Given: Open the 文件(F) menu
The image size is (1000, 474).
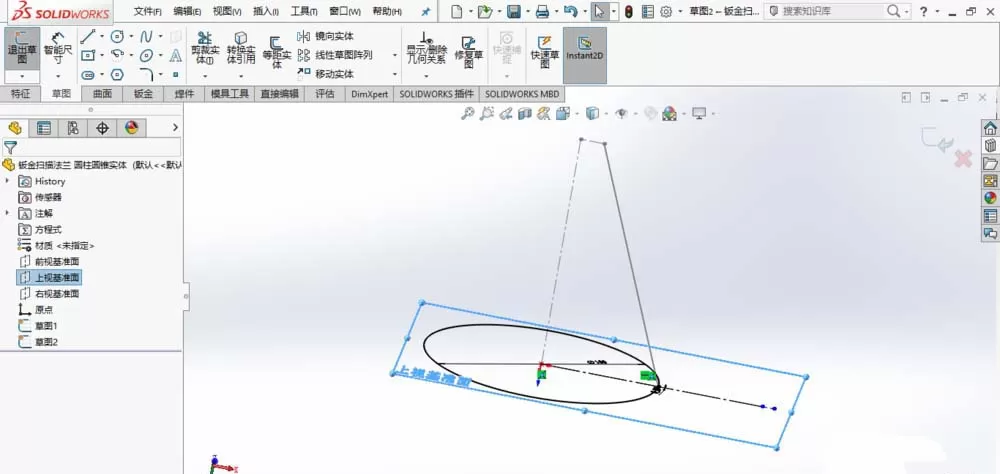Looking at the screenshot, I should 147,11.
